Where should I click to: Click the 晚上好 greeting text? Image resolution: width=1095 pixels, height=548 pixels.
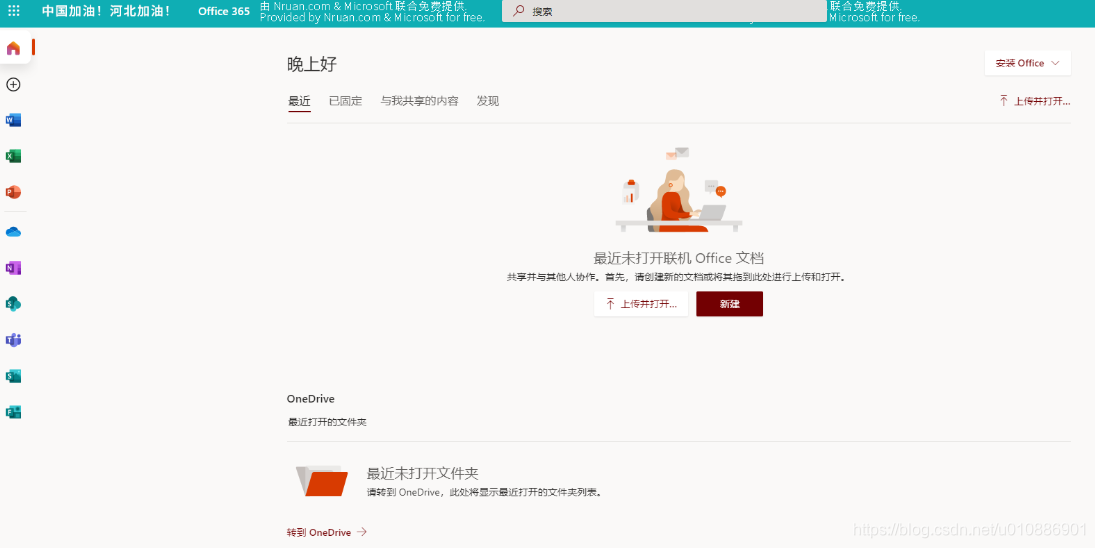click(x=312, y=65)
